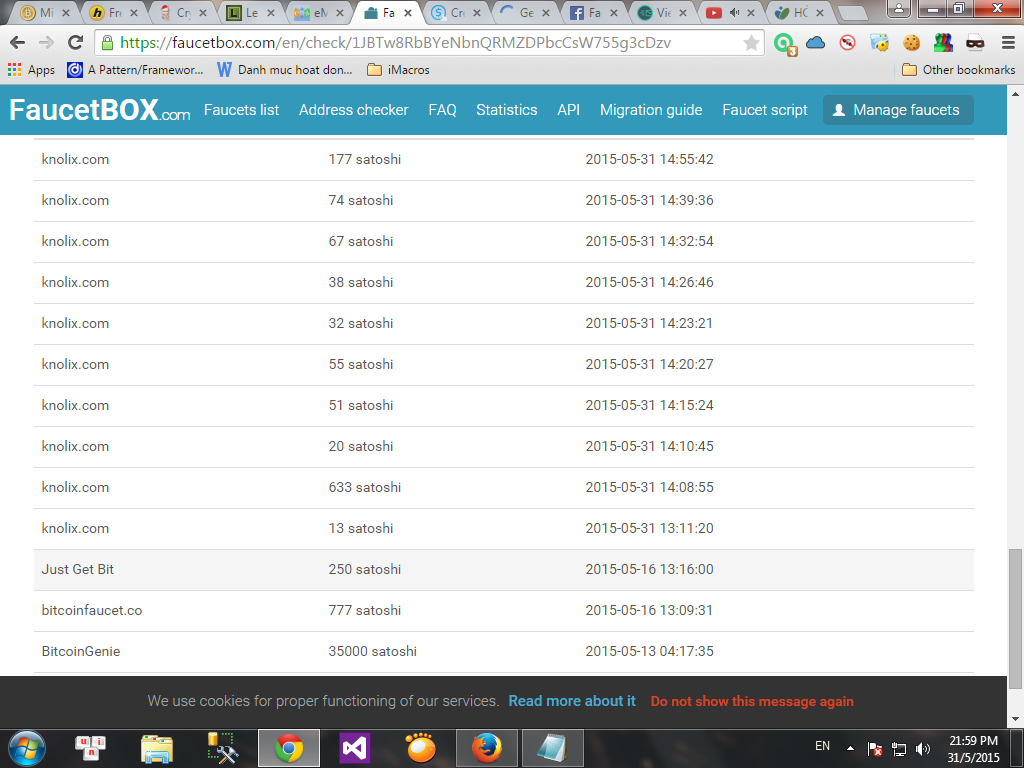The height and width of the screenshot is (768, 1024).
Task: Click the page scrollbar thumb
Action: [x=1015, y=618]
